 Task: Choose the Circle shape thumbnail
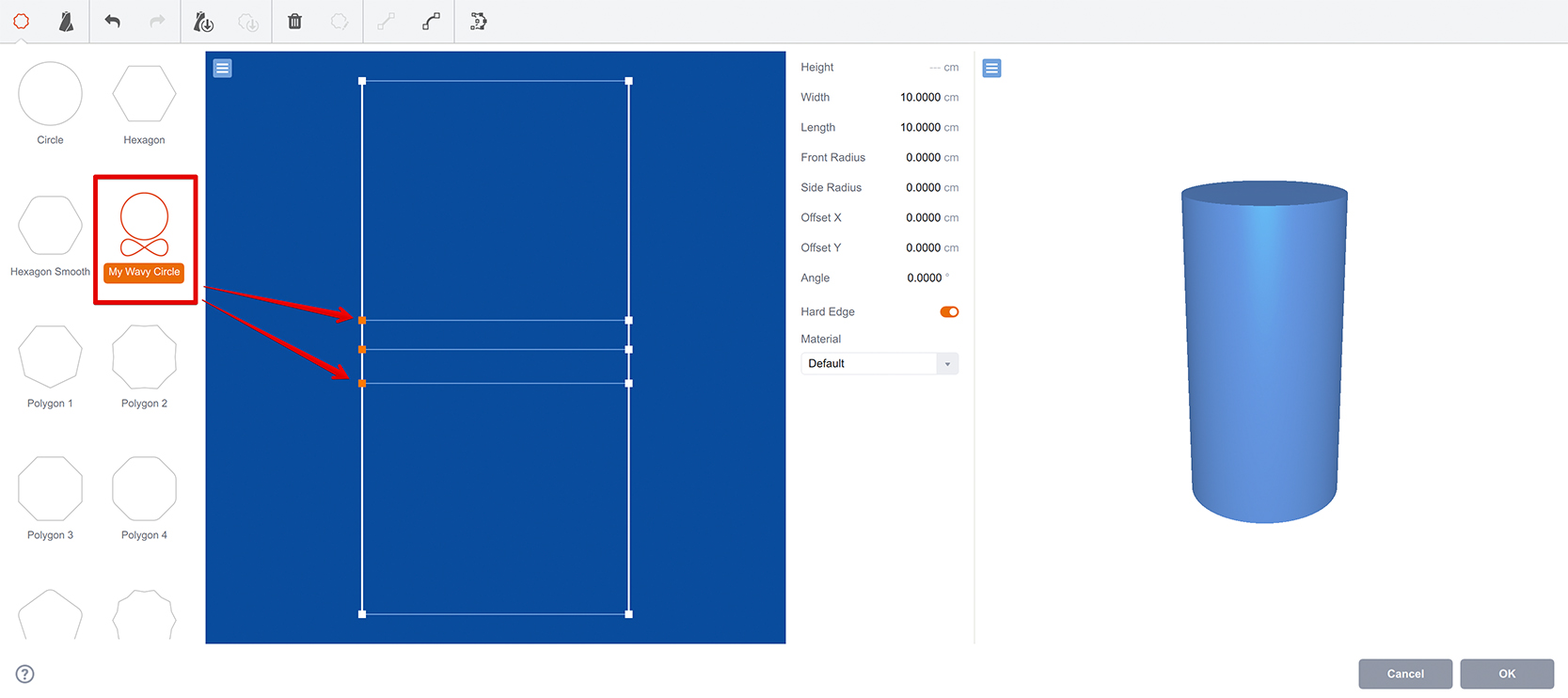click(x=50, y=94)
